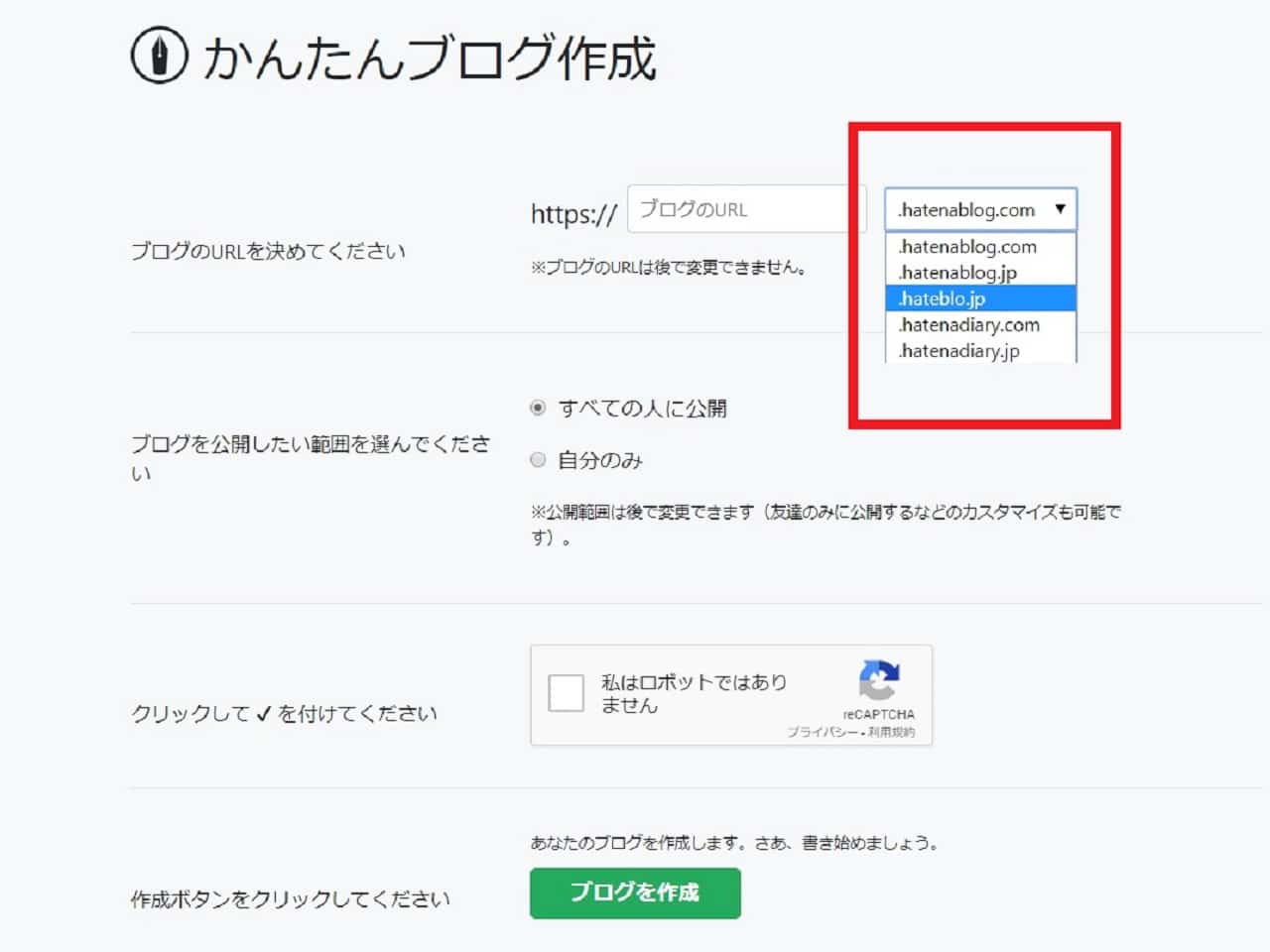Click the dropdown arrow on the domain selector
Viewport: 1270px width, 952px height.
[x=1060, y=209]
